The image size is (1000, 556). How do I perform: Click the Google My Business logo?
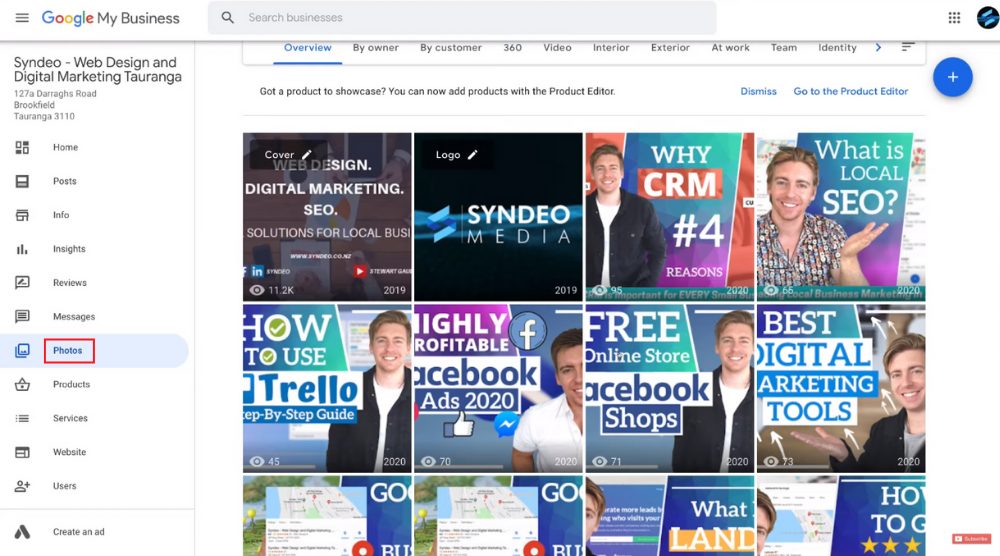click(110, 18)
